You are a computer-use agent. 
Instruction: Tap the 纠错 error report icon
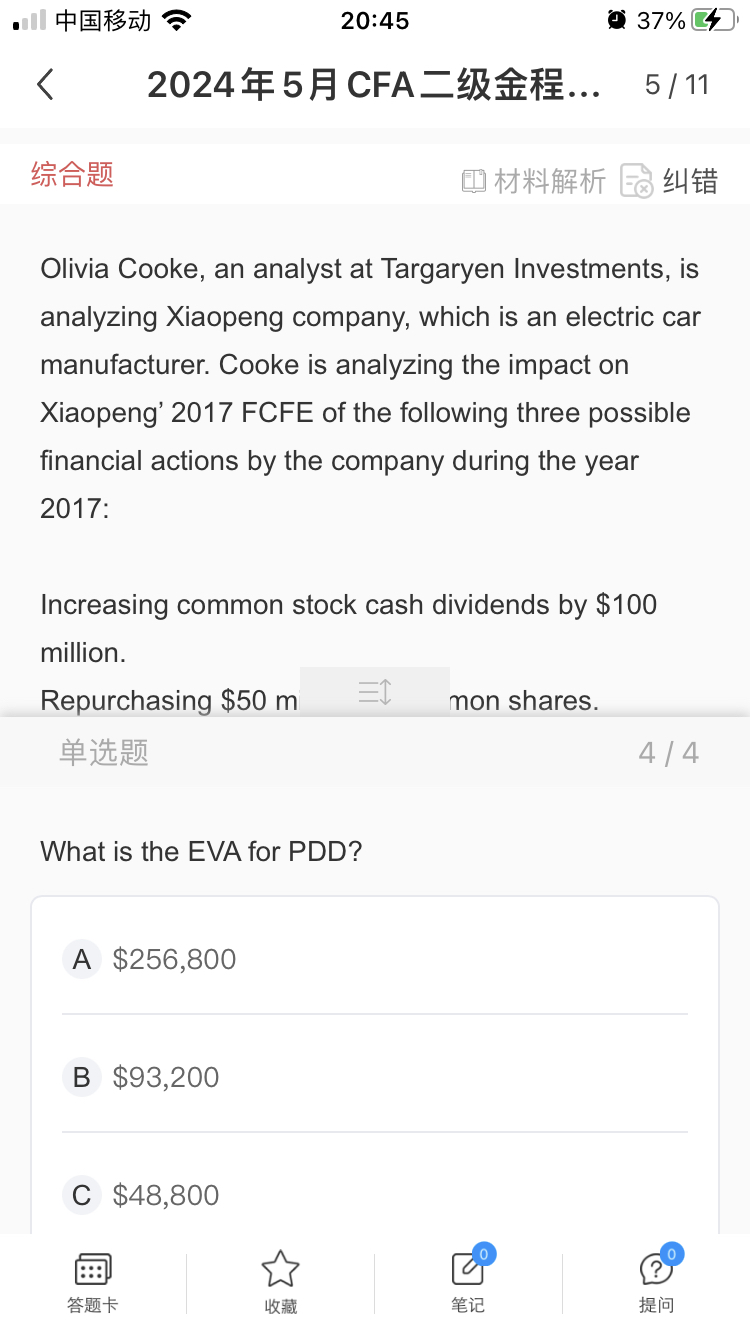pos(636,181)
